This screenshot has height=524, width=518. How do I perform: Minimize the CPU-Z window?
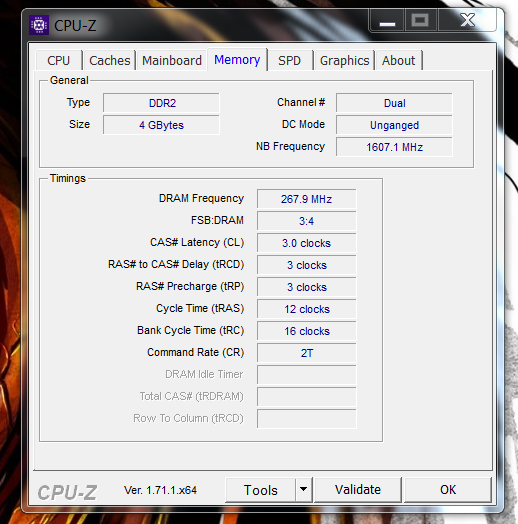pos(387,20)
